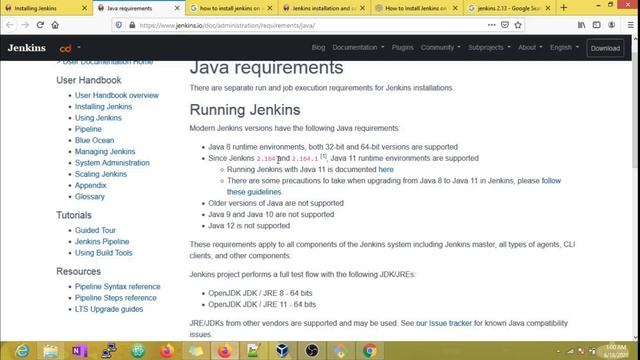
Task: Open the Glossary link
Action: click(x=90, y=197)
